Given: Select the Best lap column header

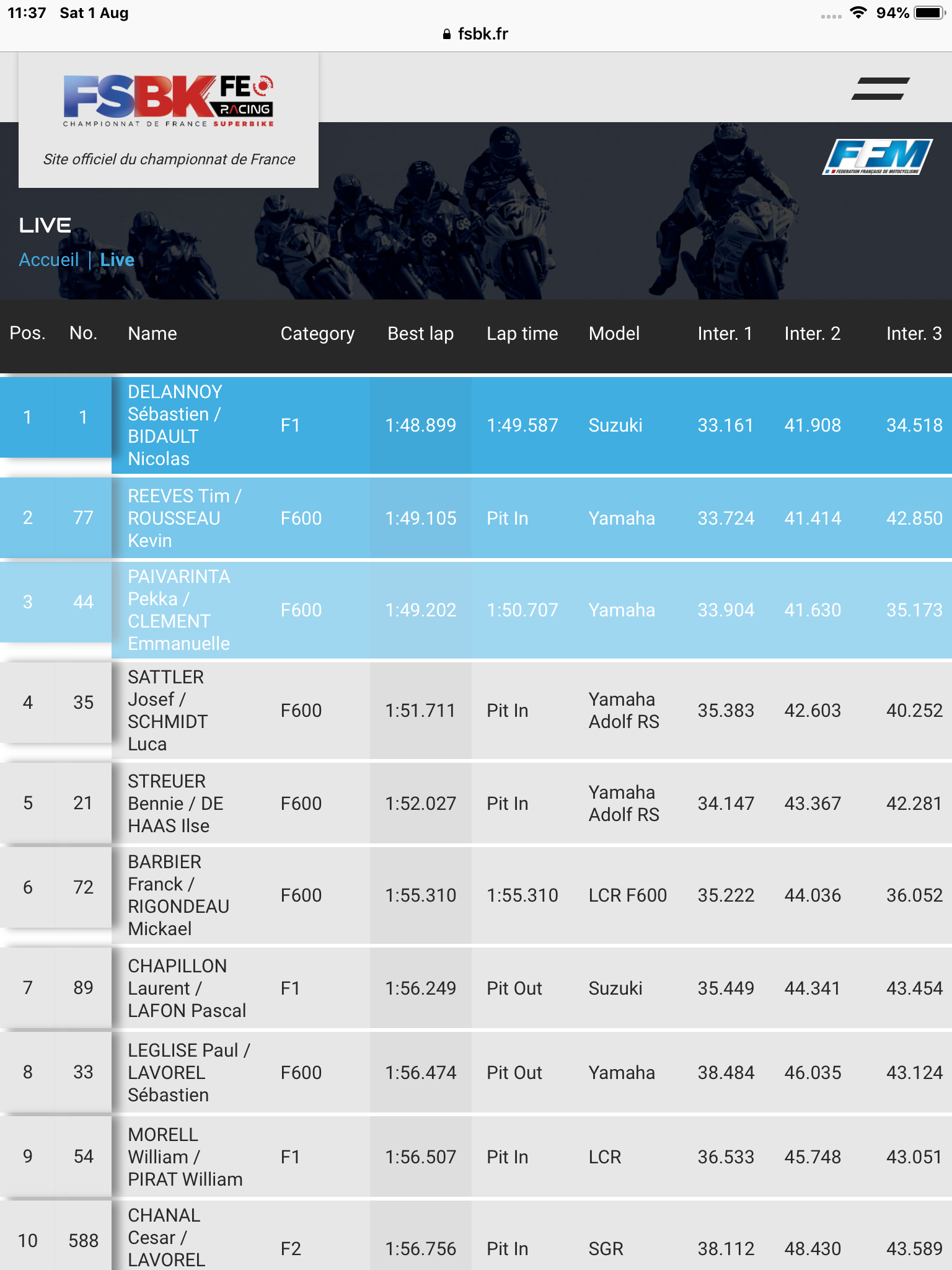Looking at the screenshot, I should (421, 334).
